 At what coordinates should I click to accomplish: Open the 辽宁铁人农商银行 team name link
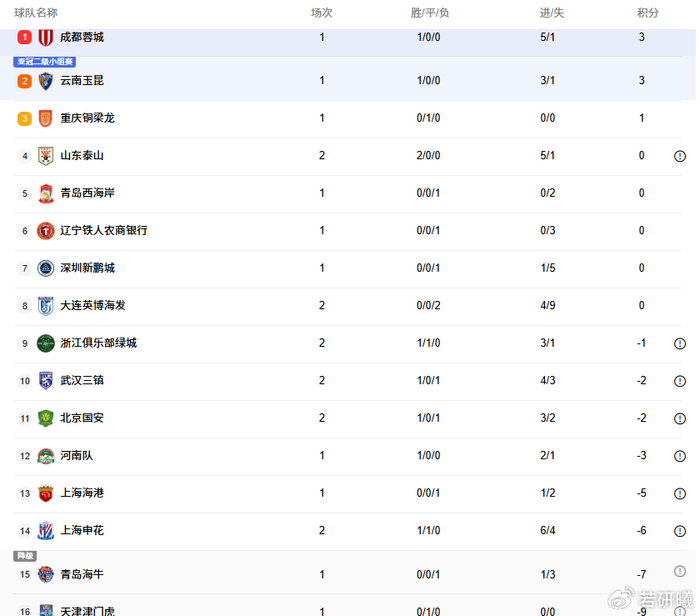point(103,231)
